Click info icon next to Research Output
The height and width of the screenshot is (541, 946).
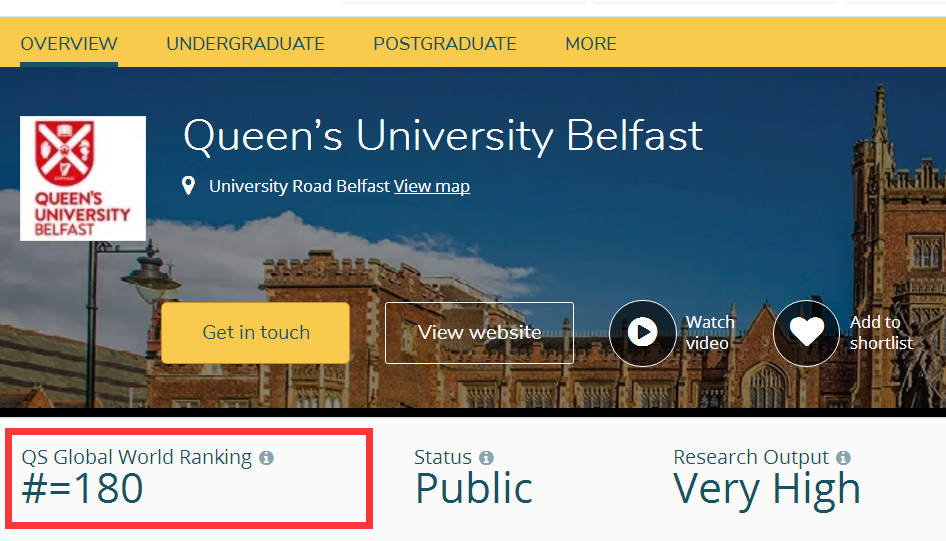[843, 458]
